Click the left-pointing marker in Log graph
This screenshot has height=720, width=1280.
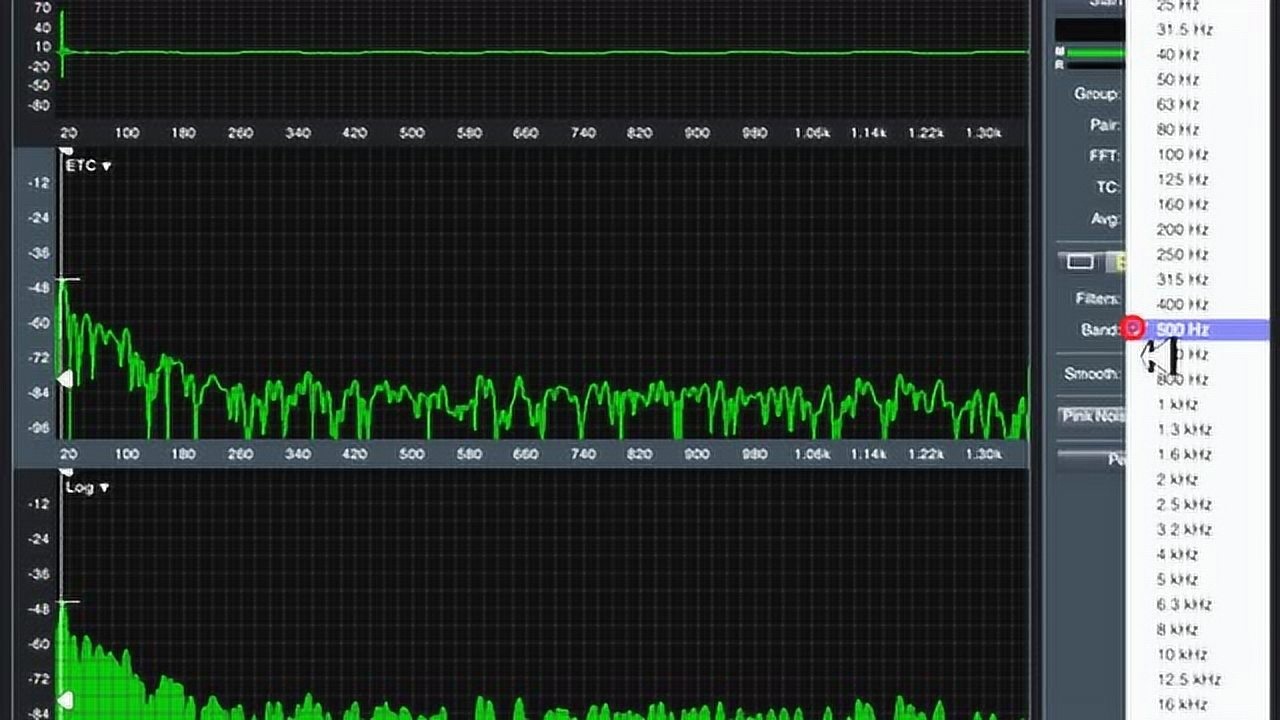65,699
